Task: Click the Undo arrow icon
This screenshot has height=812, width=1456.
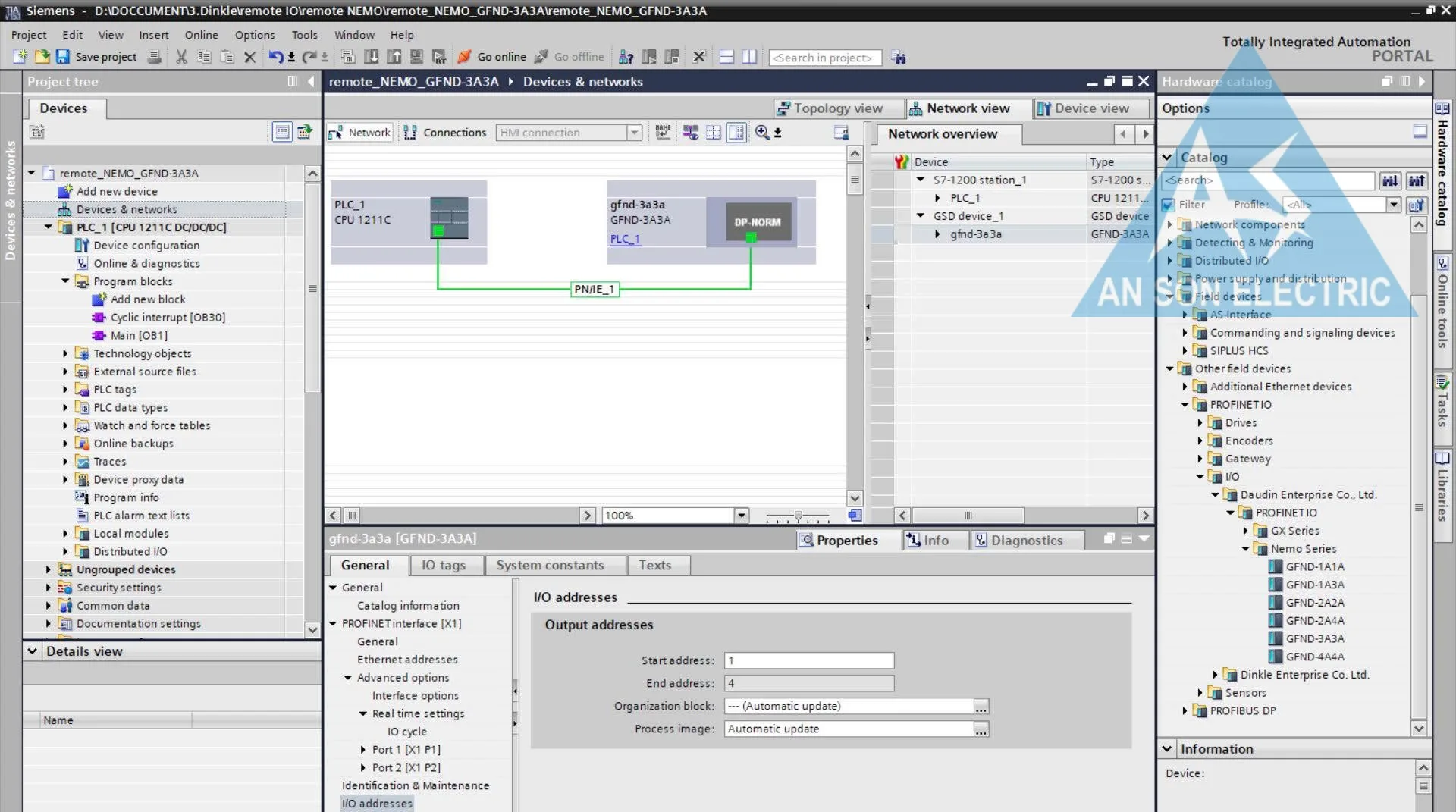Action: [x=275, y=57]
